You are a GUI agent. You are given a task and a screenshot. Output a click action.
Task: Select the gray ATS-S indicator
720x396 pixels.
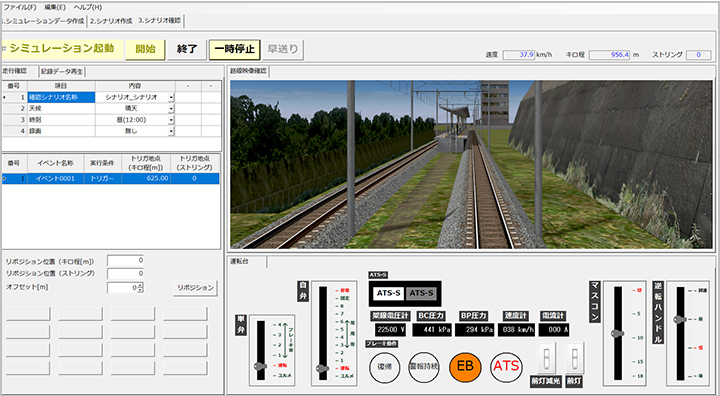click(x=421, y=293)
